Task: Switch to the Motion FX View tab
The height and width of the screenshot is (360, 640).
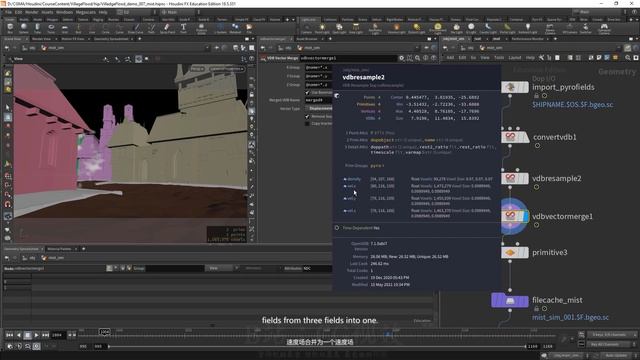Action: pos(73,39)
